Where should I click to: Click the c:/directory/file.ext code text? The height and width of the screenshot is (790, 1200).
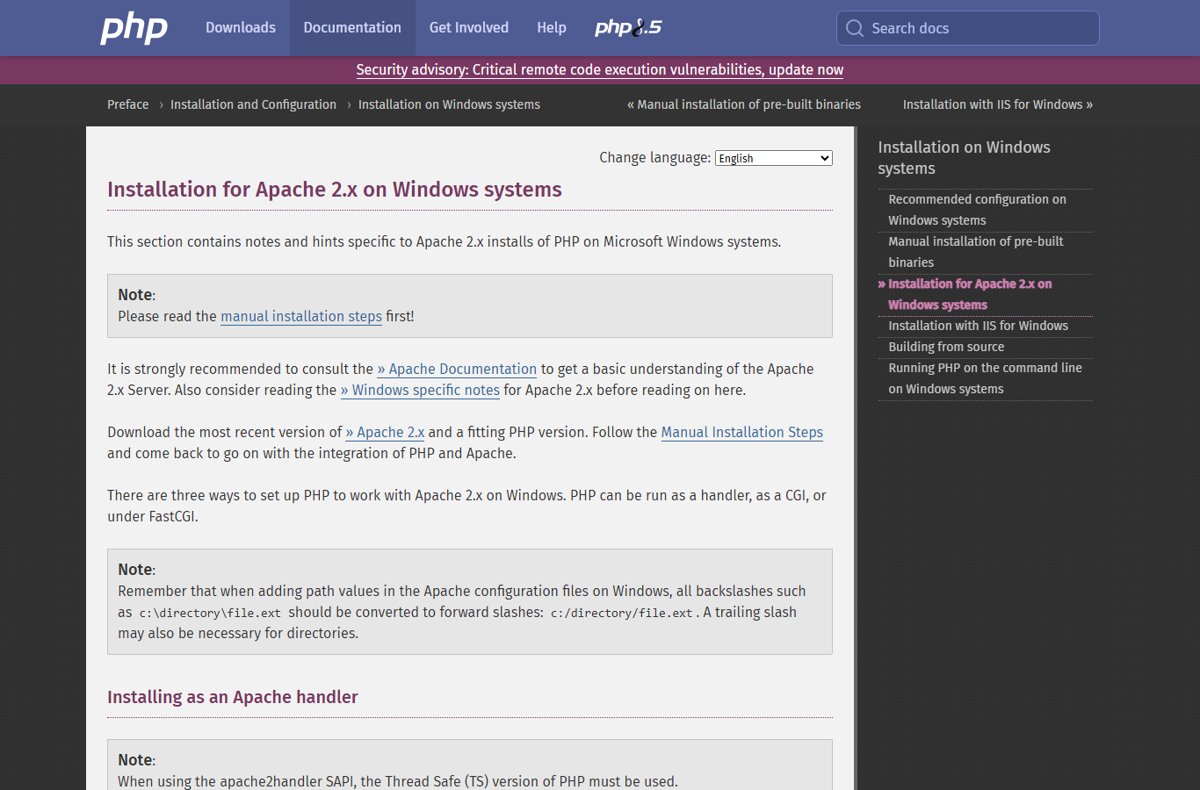(621, 613)
